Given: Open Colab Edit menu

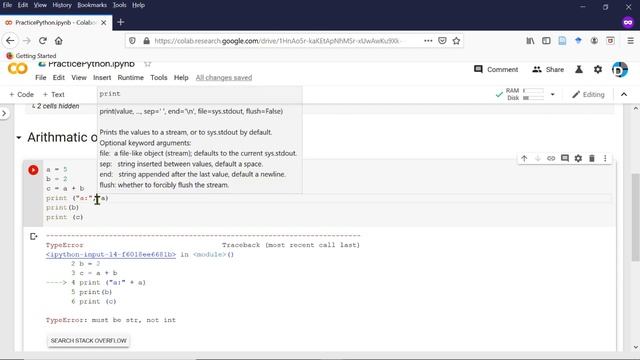Looking at the screenshot, I should 58,78.
